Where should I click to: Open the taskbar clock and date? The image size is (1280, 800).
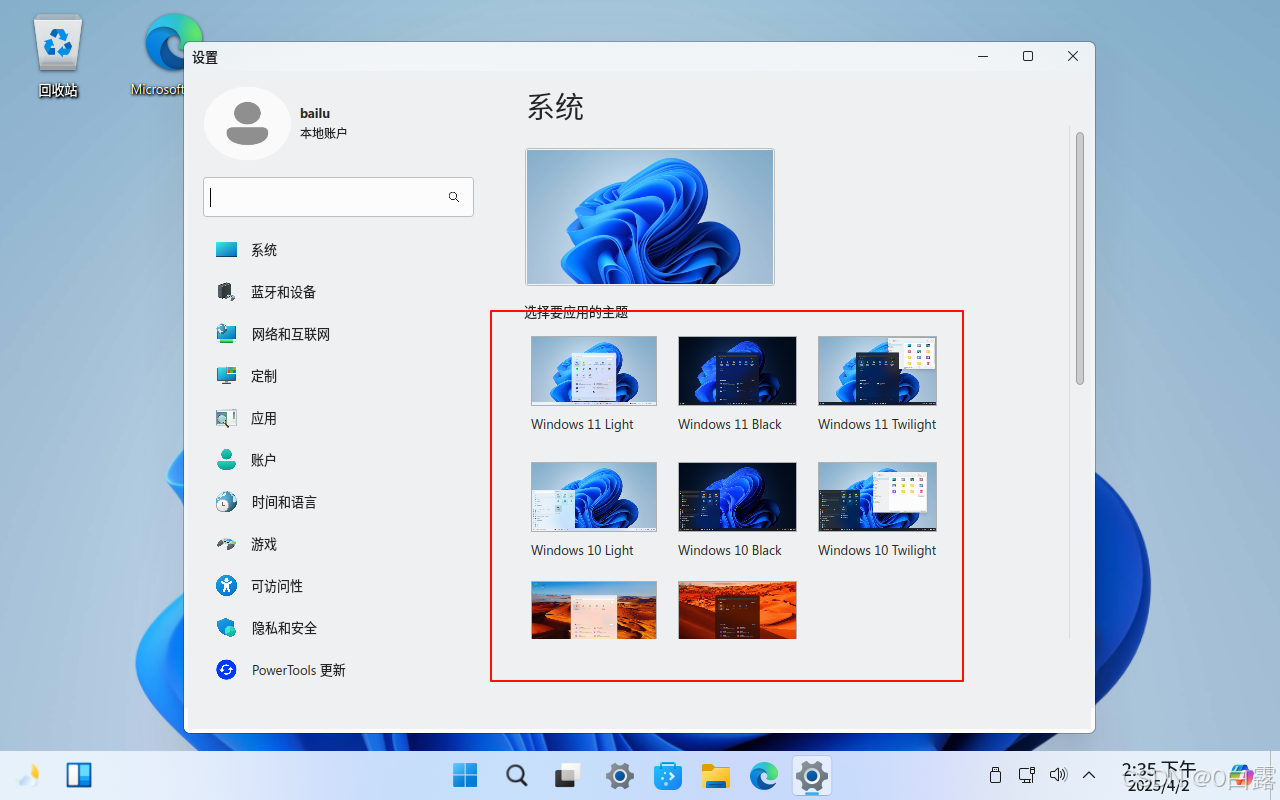(x=1158, y=776)
